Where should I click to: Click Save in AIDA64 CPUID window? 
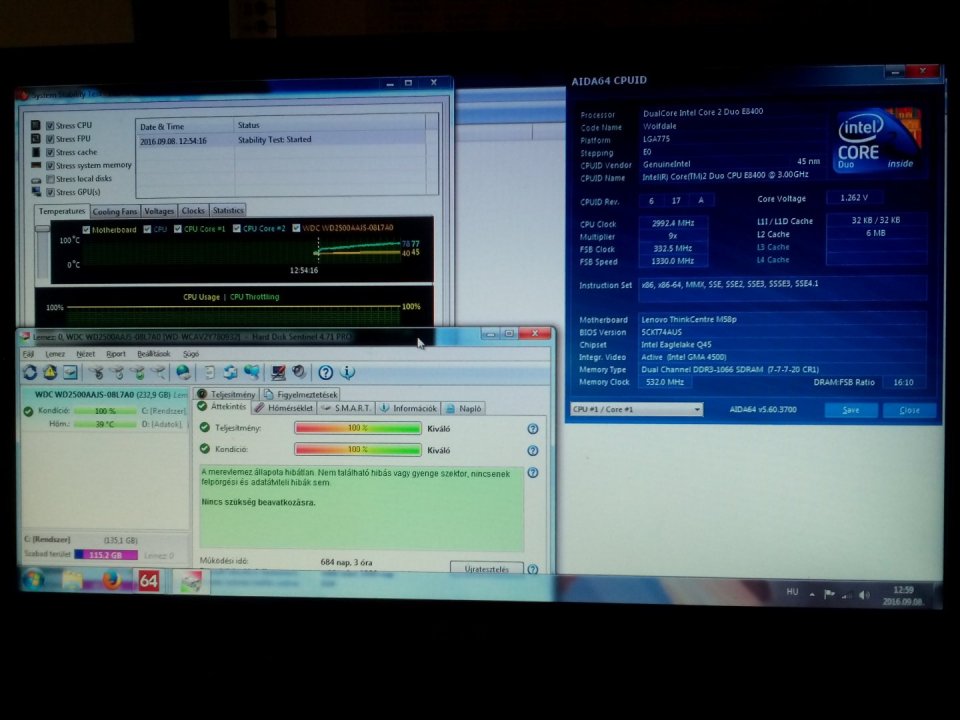point(851,410)
